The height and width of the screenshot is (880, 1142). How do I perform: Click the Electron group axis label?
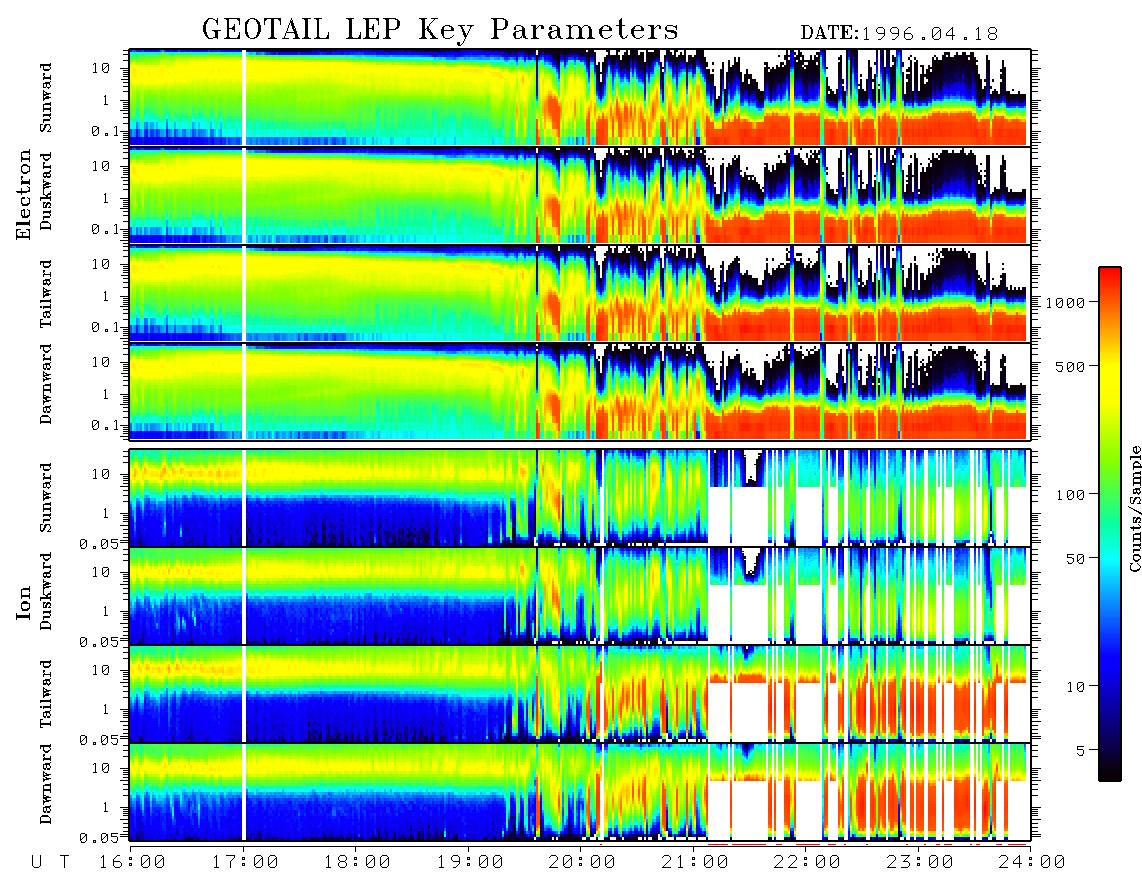point(24,194)
